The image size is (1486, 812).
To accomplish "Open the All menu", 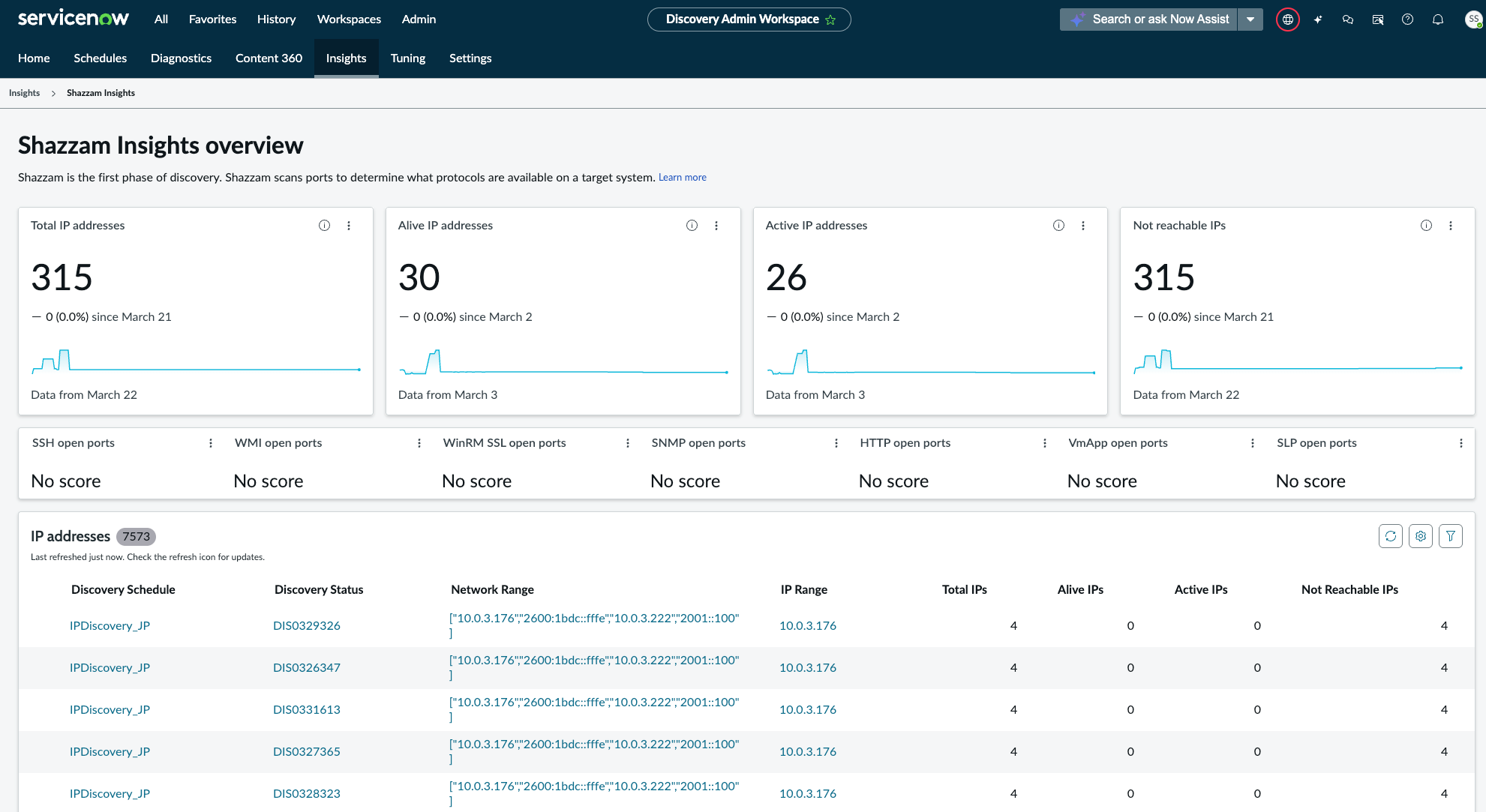I will pyautogui.click(x=161, y=19).
